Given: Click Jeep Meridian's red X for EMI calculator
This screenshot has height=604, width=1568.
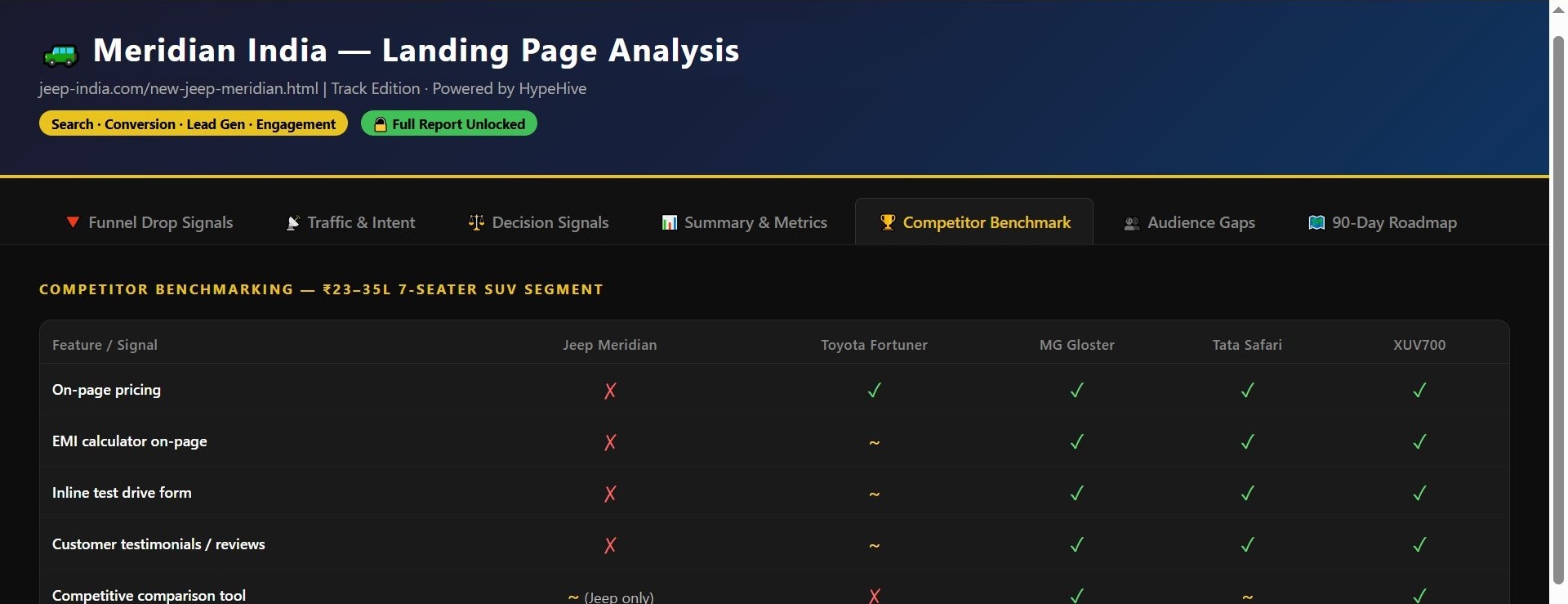Looking at the screenshot, I should [610, 442].
